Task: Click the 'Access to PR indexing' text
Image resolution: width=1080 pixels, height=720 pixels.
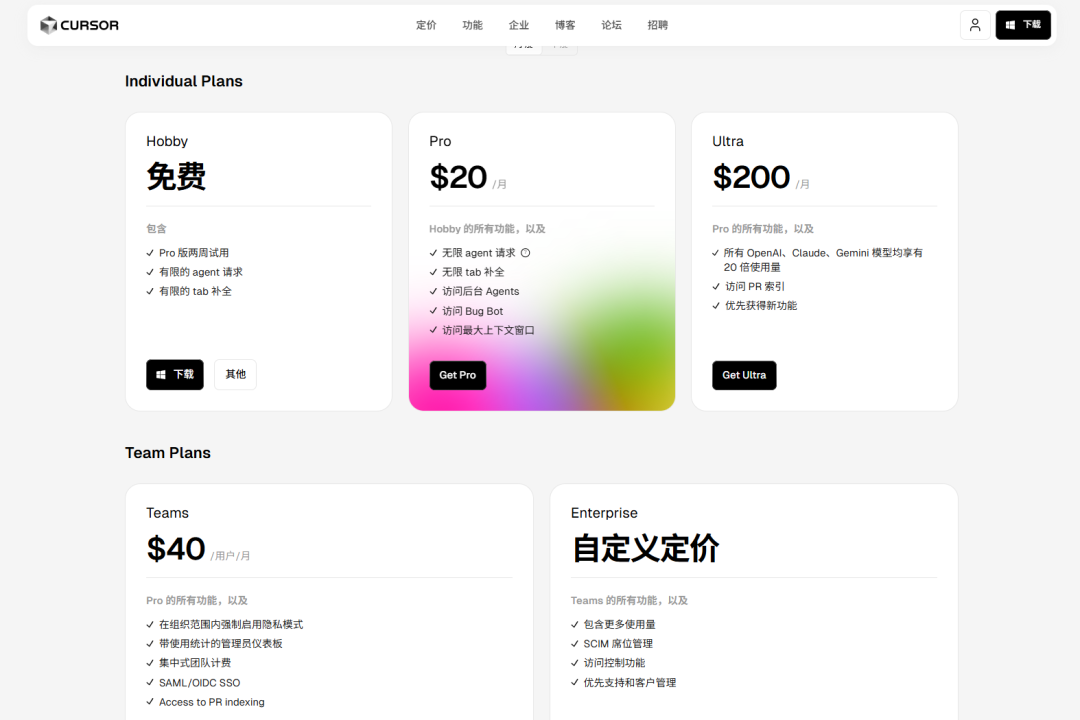Action: [211, 702]
